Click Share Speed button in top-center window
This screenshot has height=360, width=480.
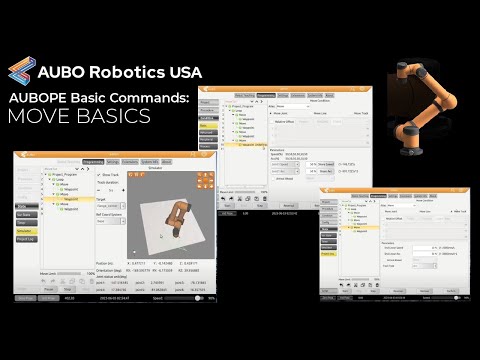coord(326,164)
